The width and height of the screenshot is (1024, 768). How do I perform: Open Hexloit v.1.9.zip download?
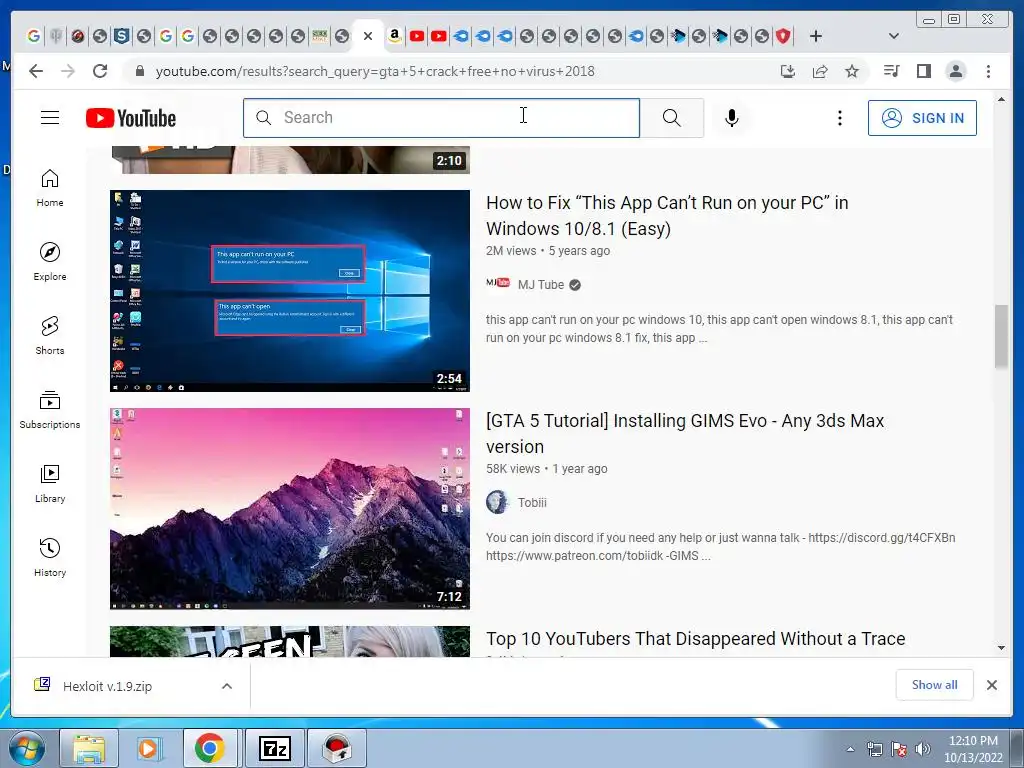pos(108,686)
